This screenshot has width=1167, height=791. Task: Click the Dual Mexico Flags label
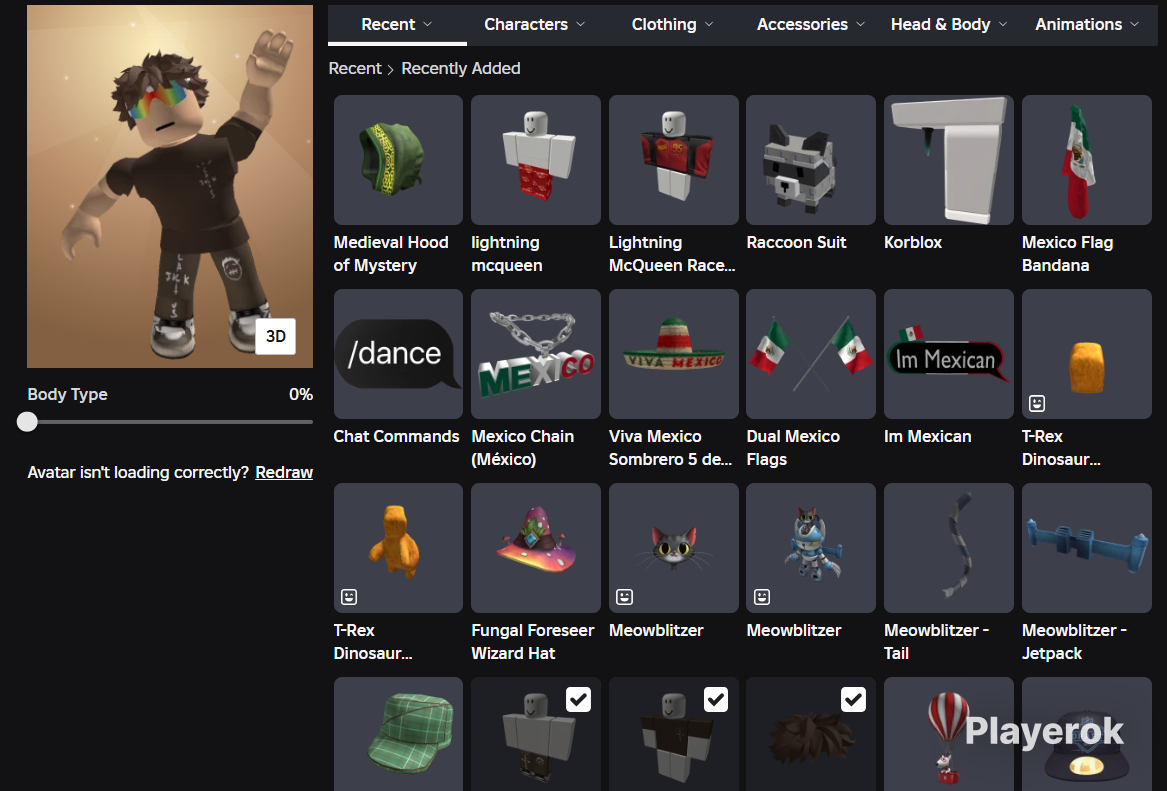[x=793, y=448]
